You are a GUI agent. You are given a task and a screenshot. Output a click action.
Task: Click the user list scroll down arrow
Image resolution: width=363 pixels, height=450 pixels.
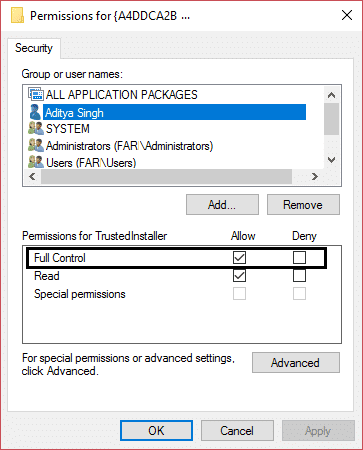click(x=331, y=160)
